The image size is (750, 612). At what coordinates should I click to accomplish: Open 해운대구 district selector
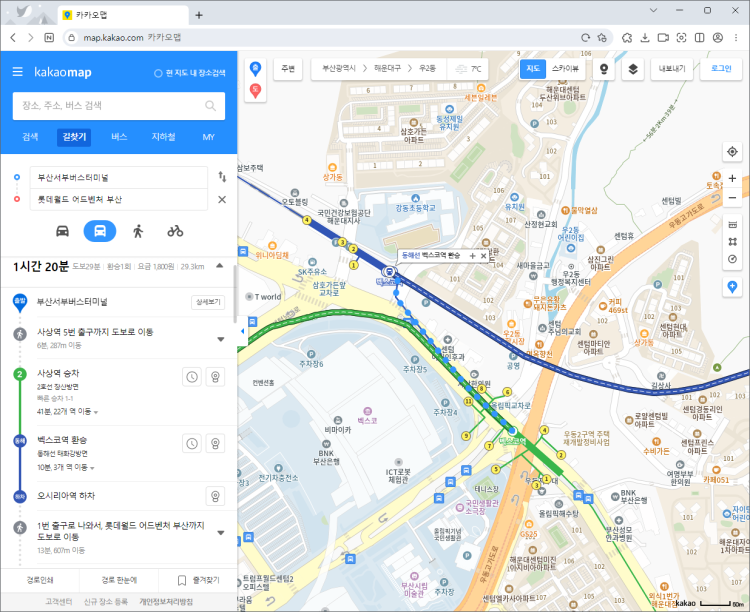[x=387, y=69]
